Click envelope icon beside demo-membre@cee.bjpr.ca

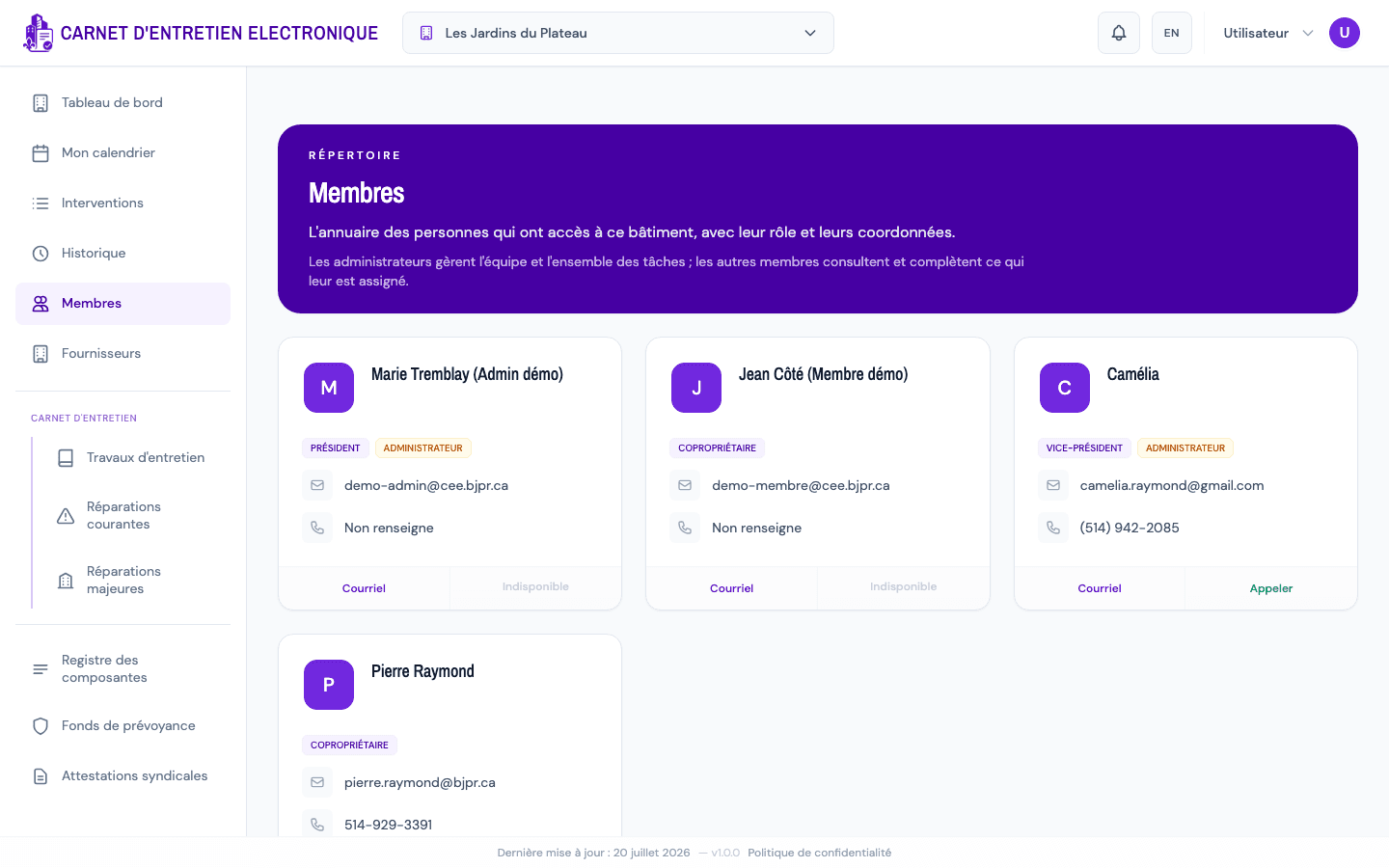pos(685,485)
